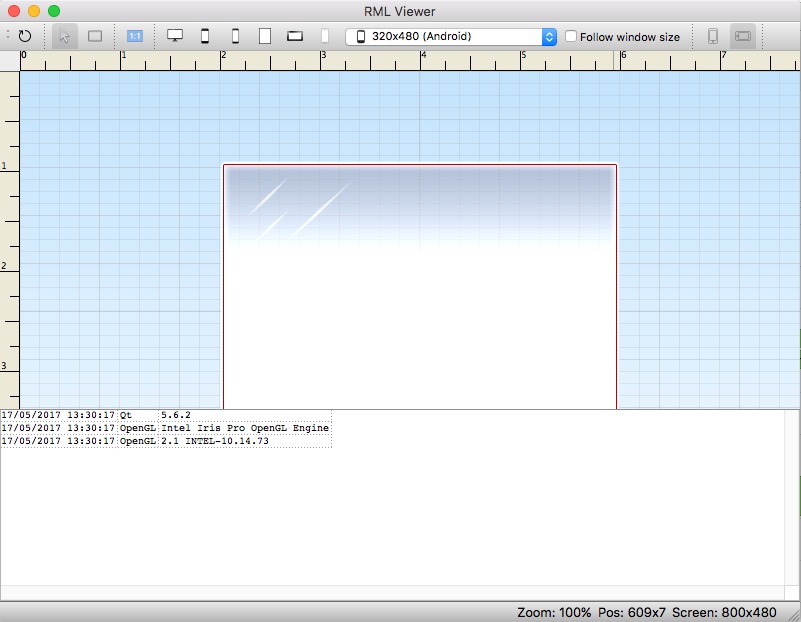
Task: Click the horizontal ruler at top
Action: tap(400, 60)
